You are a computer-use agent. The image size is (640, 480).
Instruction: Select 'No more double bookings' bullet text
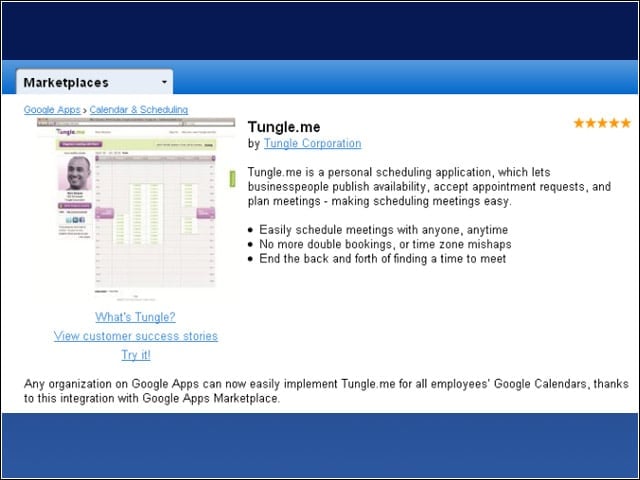click(x=385, y=244)
